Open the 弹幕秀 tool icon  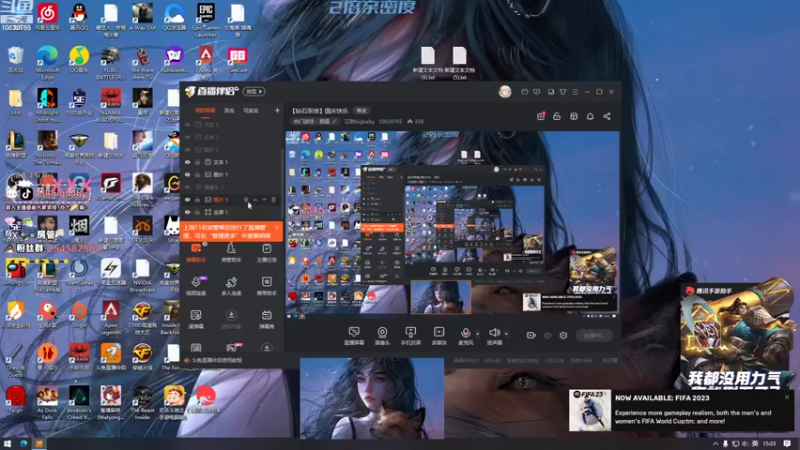(266, 319)
